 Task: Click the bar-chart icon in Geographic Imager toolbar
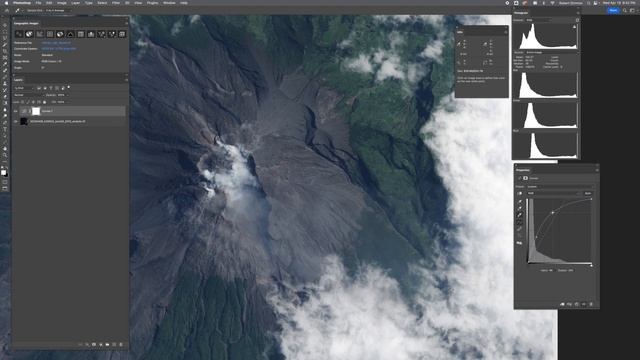(x=91, y=34)
